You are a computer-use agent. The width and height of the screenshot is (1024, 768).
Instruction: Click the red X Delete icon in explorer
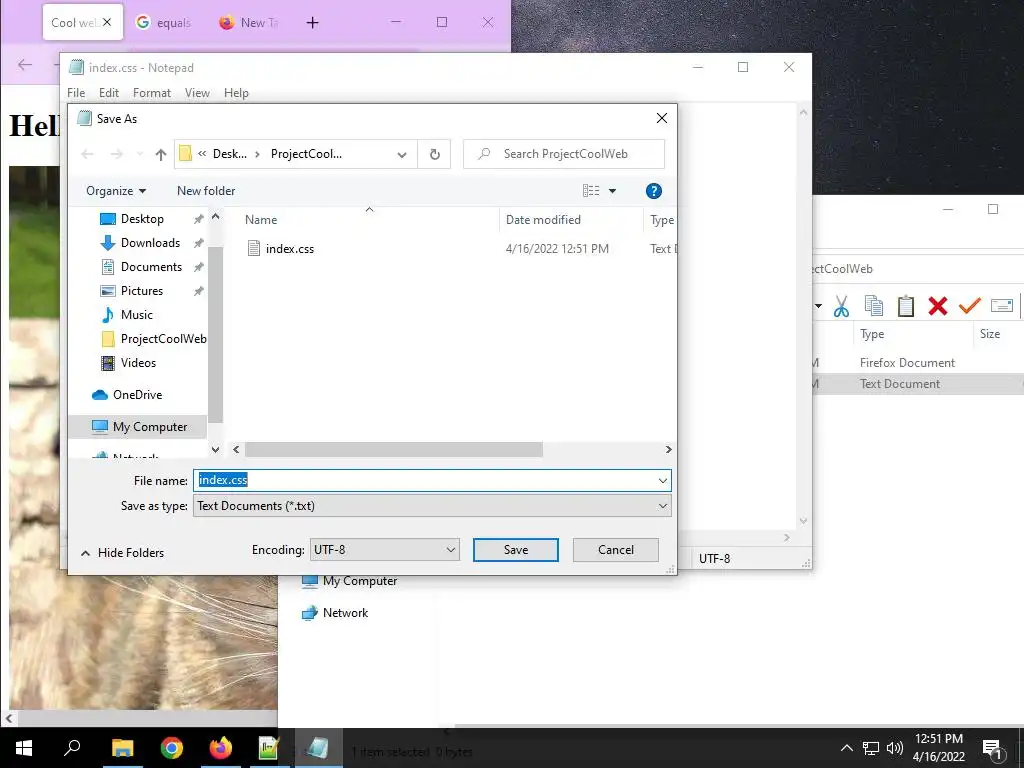point(938,306)
